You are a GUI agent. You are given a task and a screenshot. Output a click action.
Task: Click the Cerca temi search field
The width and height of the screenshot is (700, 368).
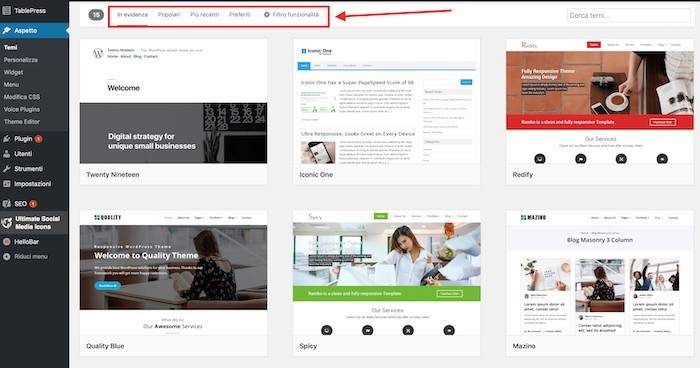click(x=629, y=15)
